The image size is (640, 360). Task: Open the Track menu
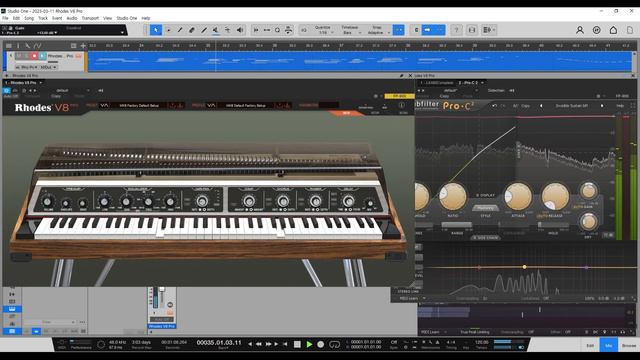point(43,18)
